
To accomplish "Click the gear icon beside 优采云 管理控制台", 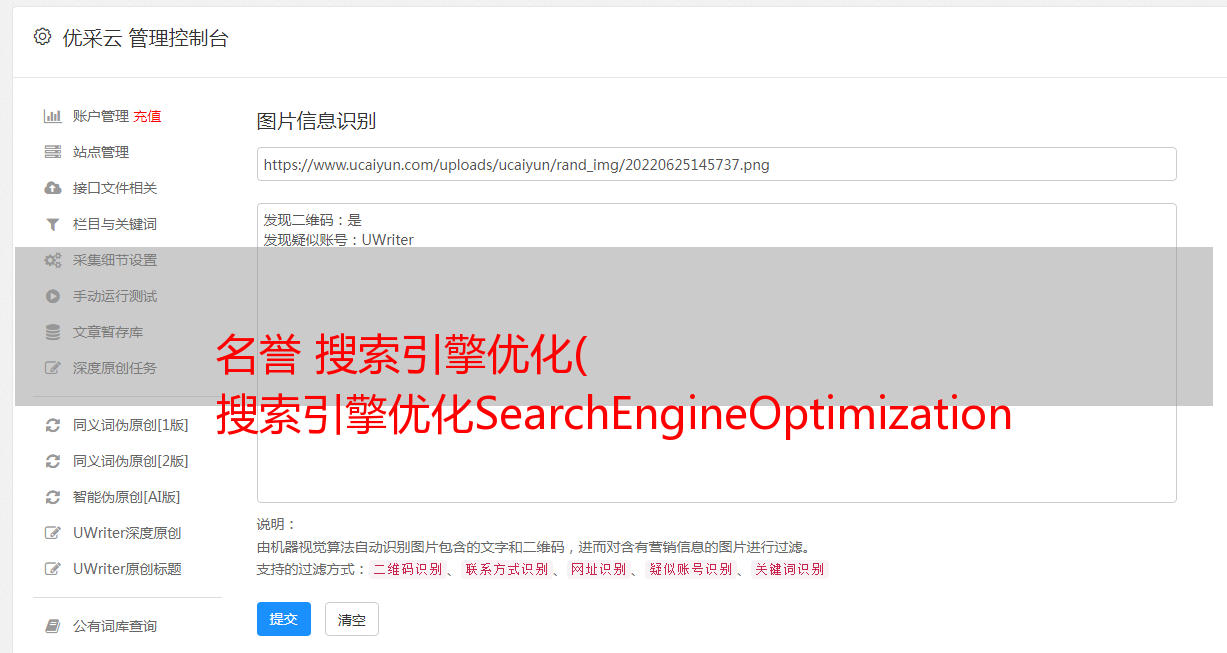I will click(x=42, y=37).
